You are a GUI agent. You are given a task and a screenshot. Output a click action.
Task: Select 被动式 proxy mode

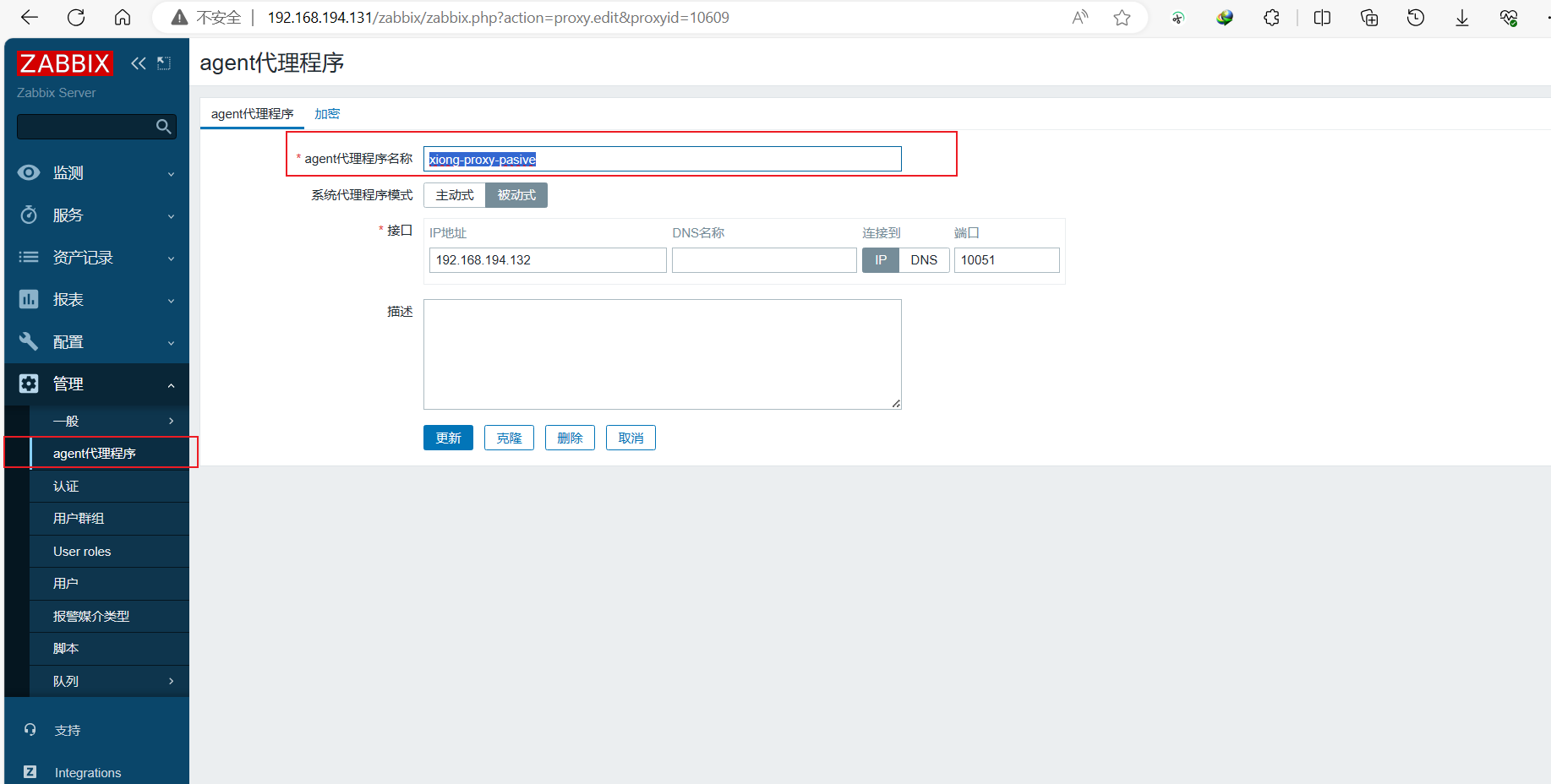(516, 195)
